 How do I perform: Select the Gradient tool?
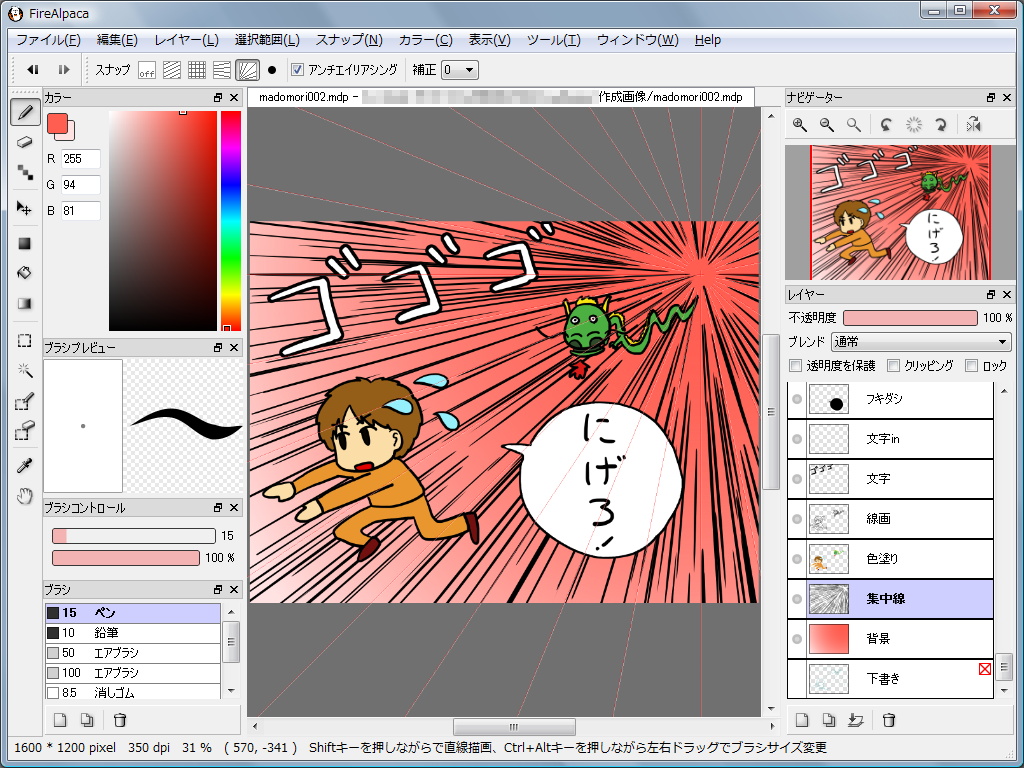25,304
